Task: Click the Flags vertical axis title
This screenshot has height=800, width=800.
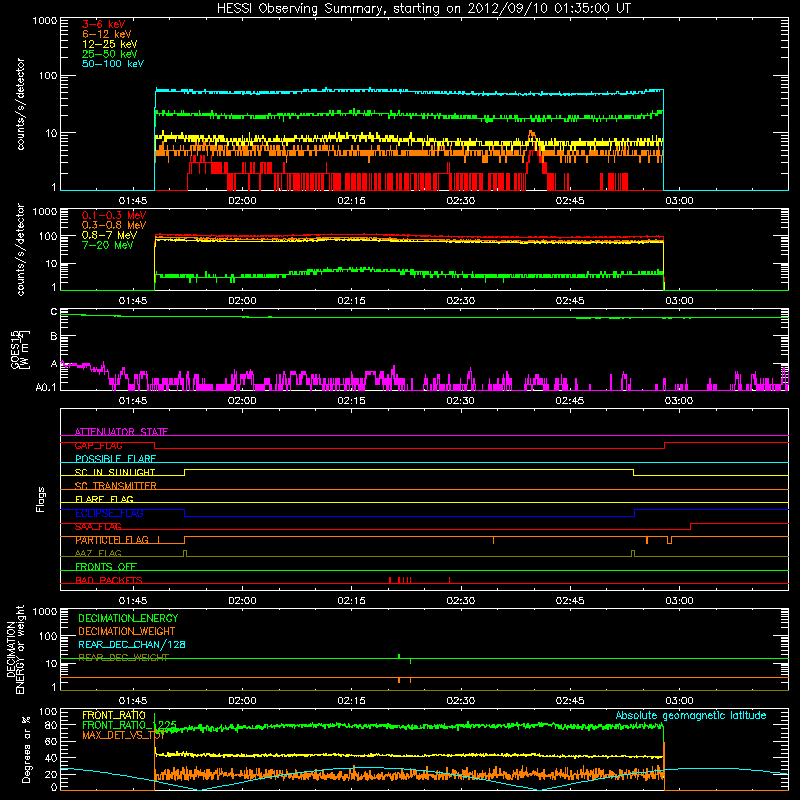Action: point(41,499)
